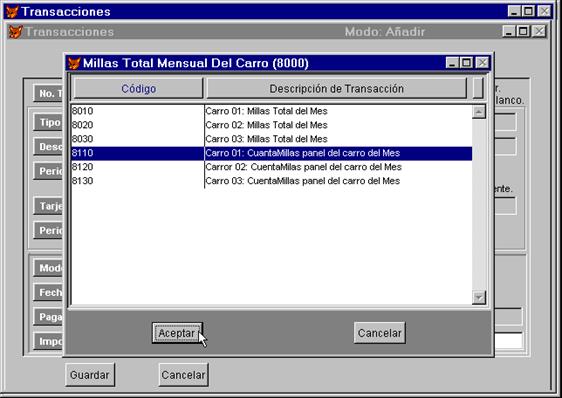The image size is (562, 398).
Task: Minimize the Millas Total Mensual dialog
Action: click(x=452, y=63)
